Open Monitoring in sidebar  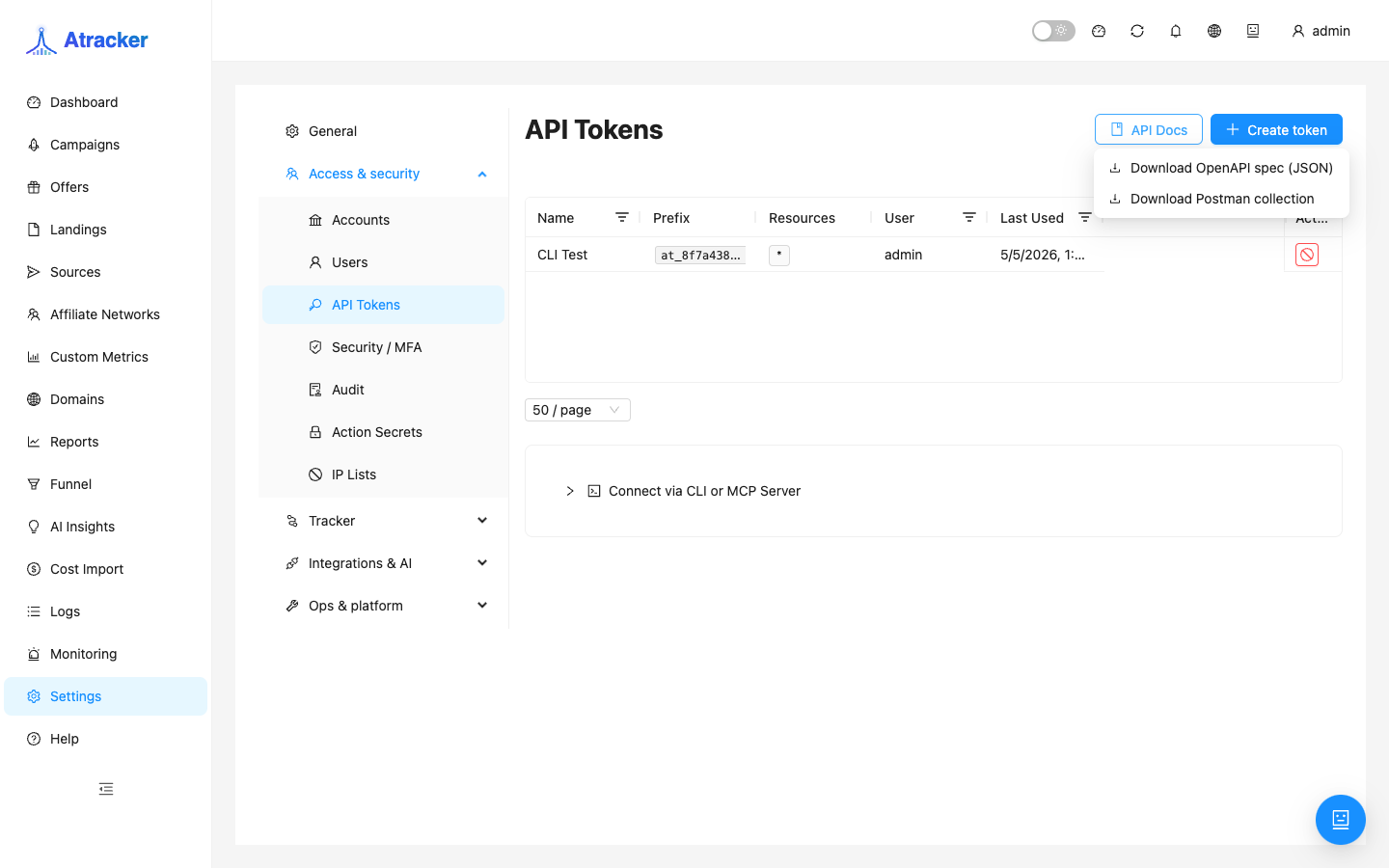(x=106, y=654)
